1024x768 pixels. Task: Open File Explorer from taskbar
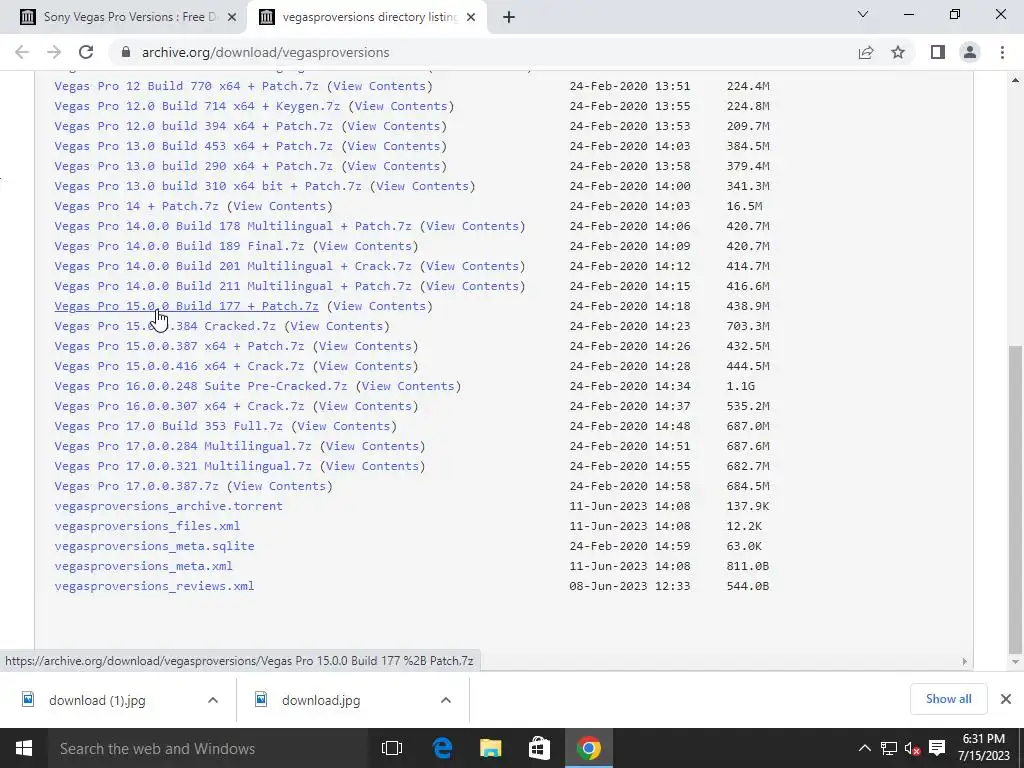(490, 748)
